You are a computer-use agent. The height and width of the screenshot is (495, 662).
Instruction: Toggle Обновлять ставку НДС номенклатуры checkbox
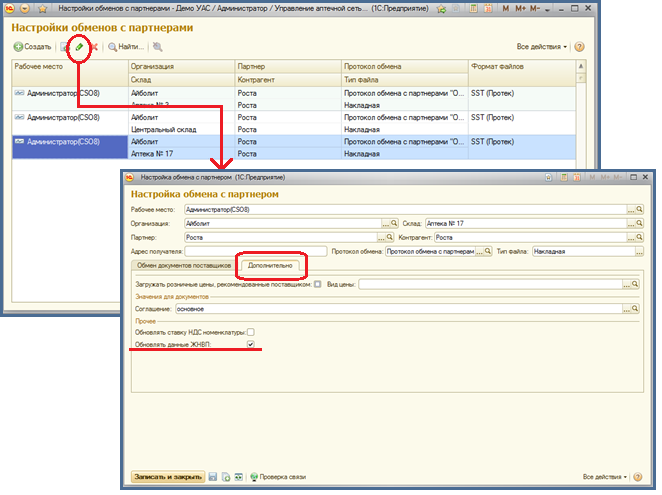click(x=251, y=332)
